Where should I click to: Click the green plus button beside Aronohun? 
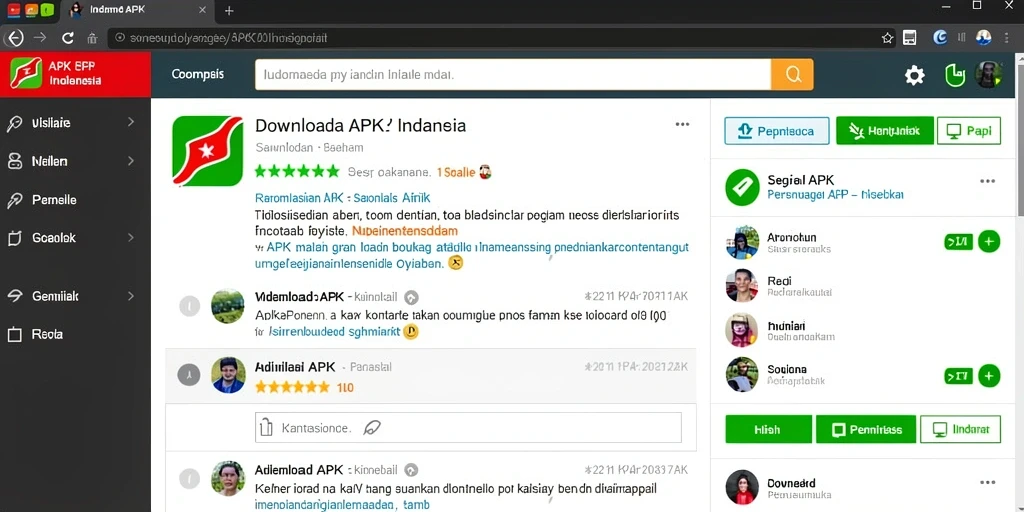(x=989, y=242)
